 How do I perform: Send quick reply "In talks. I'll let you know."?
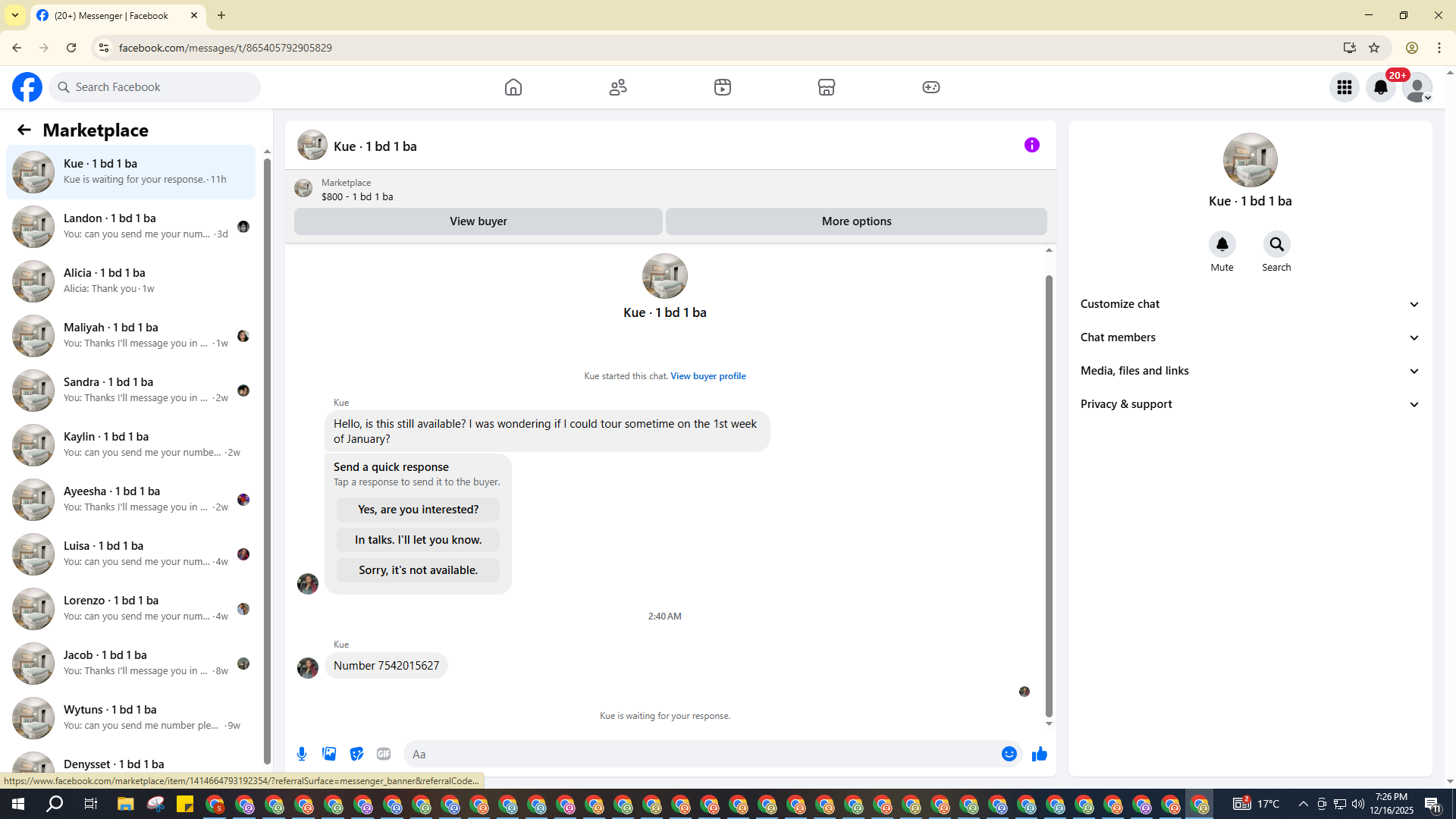419,540
